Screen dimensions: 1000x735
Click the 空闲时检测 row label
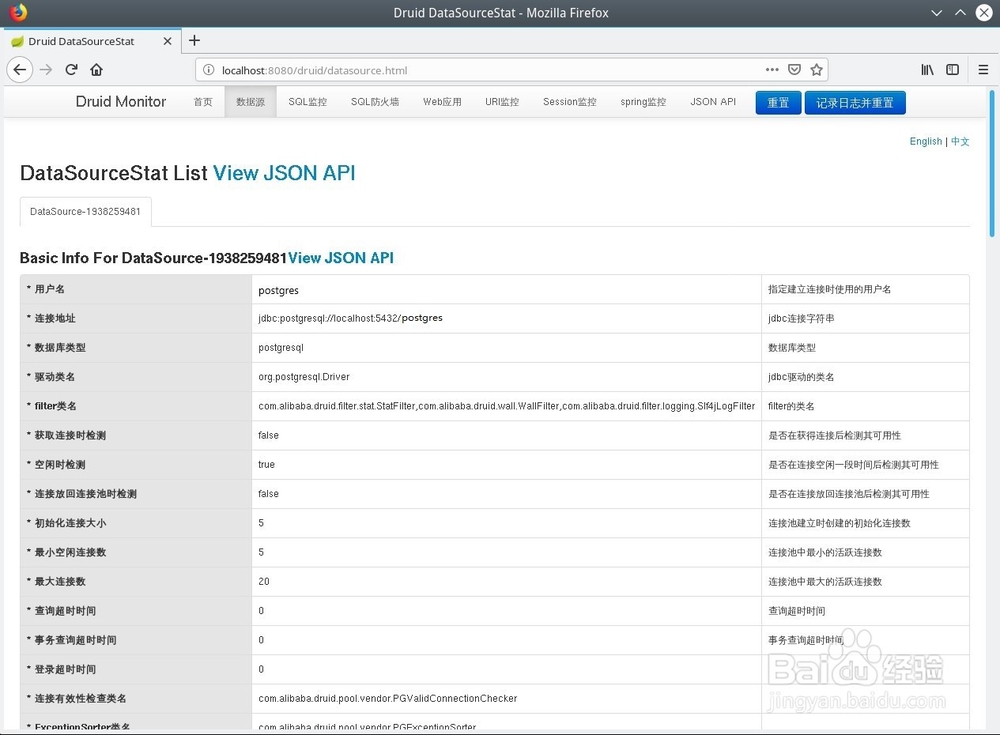pos(59,464)
